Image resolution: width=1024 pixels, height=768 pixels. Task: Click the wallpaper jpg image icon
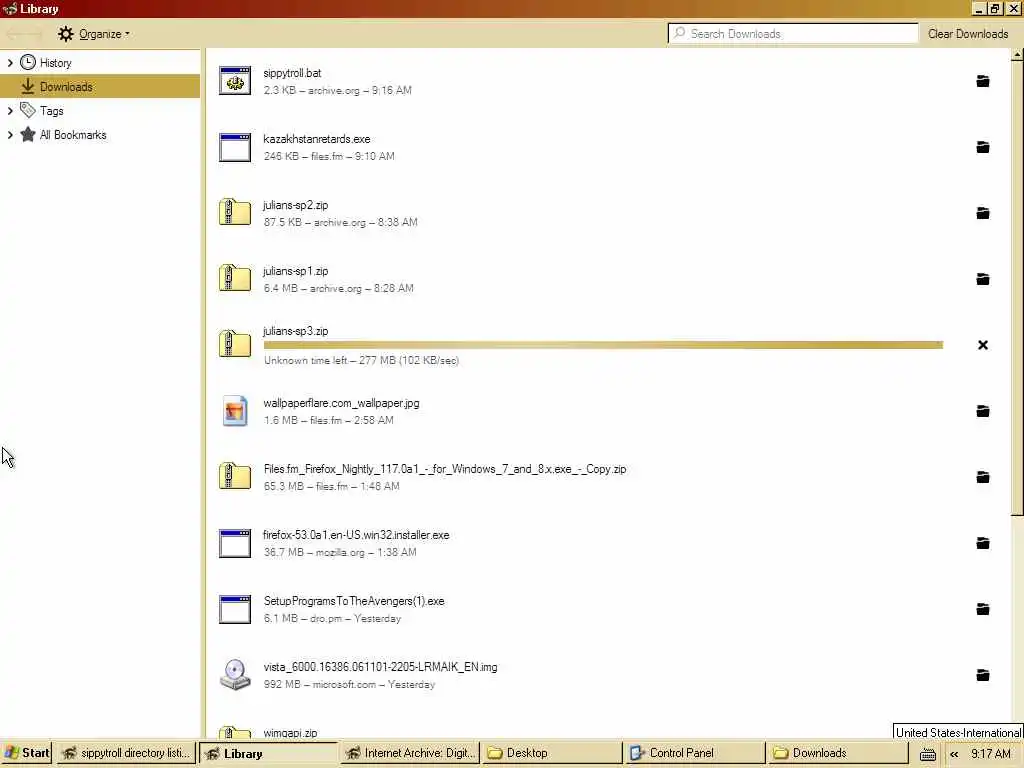(x=235, y=411)
